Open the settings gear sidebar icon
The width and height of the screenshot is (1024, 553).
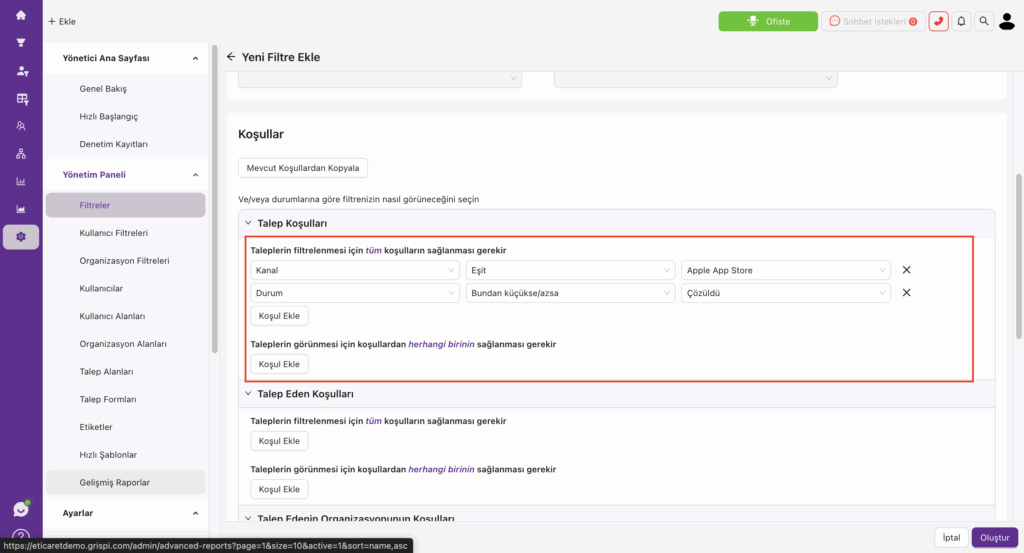21,237
